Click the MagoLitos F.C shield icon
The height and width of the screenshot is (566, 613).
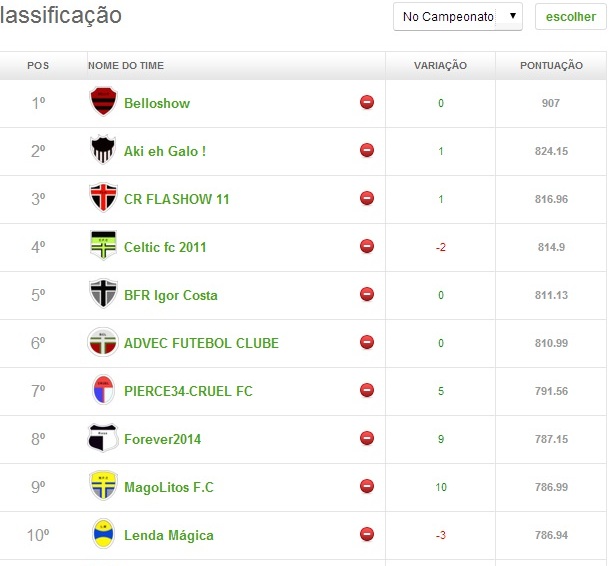click(x=103, y=486)
